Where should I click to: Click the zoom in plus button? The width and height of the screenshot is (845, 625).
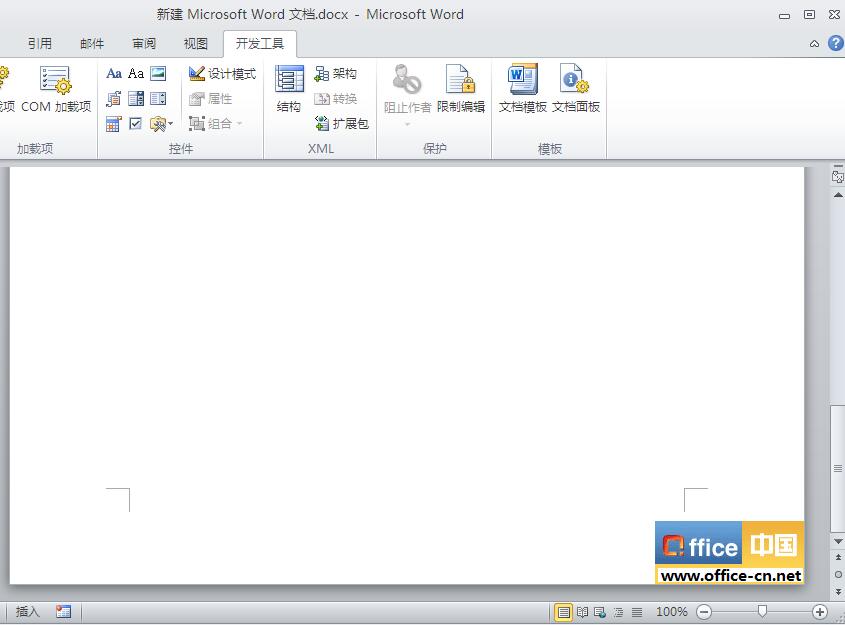coord(820,612)
